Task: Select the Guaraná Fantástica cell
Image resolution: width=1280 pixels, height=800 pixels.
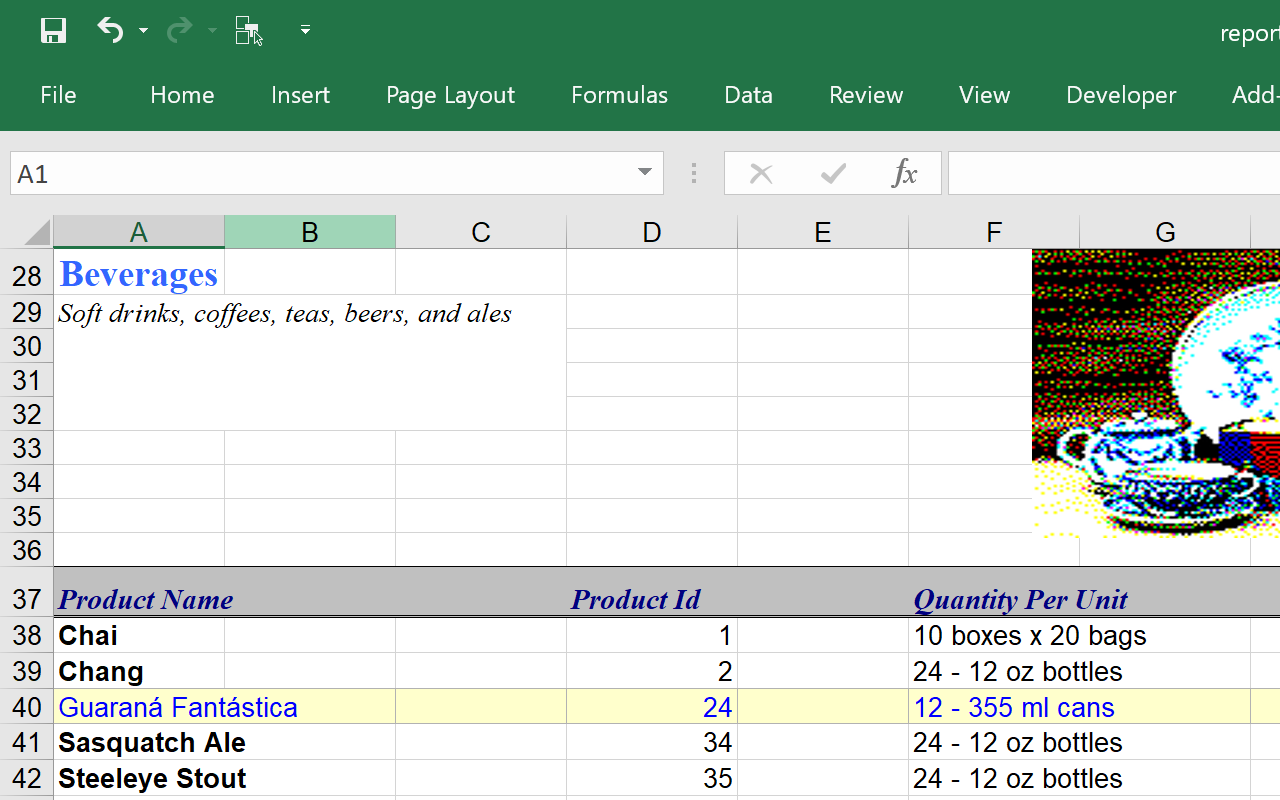Action: click(178, 707)
